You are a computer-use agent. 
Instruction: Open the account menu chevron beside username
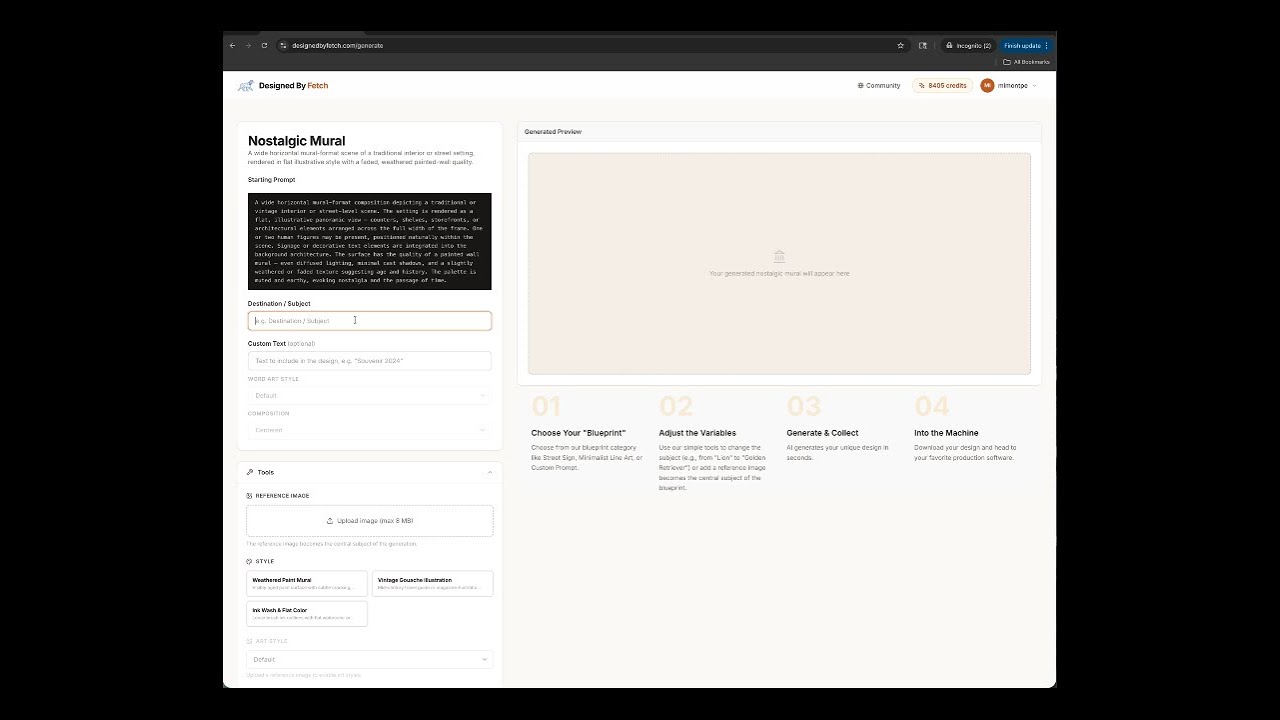(1034, 86)
